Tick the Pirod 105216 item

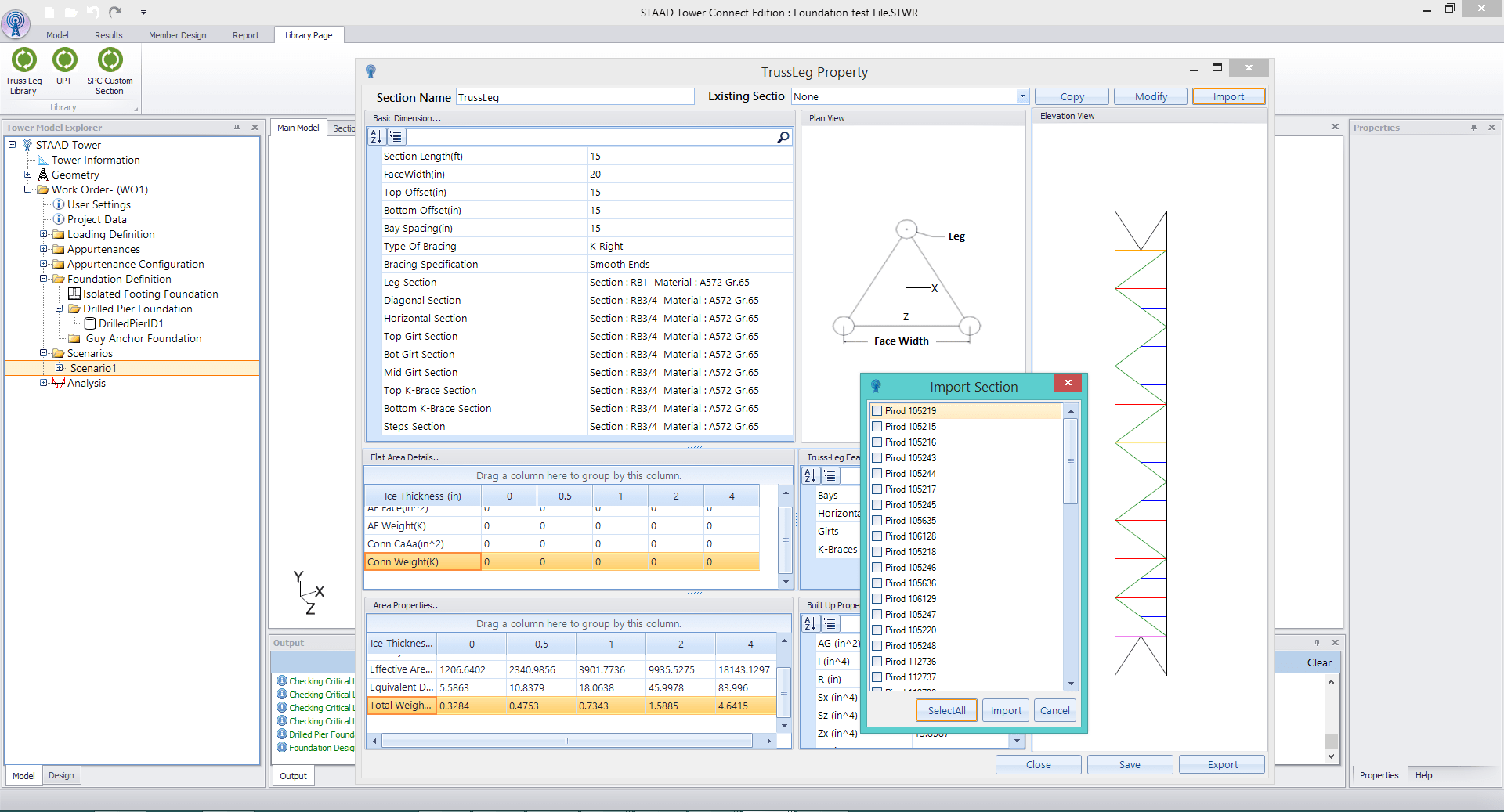click(x=877, y=442)
